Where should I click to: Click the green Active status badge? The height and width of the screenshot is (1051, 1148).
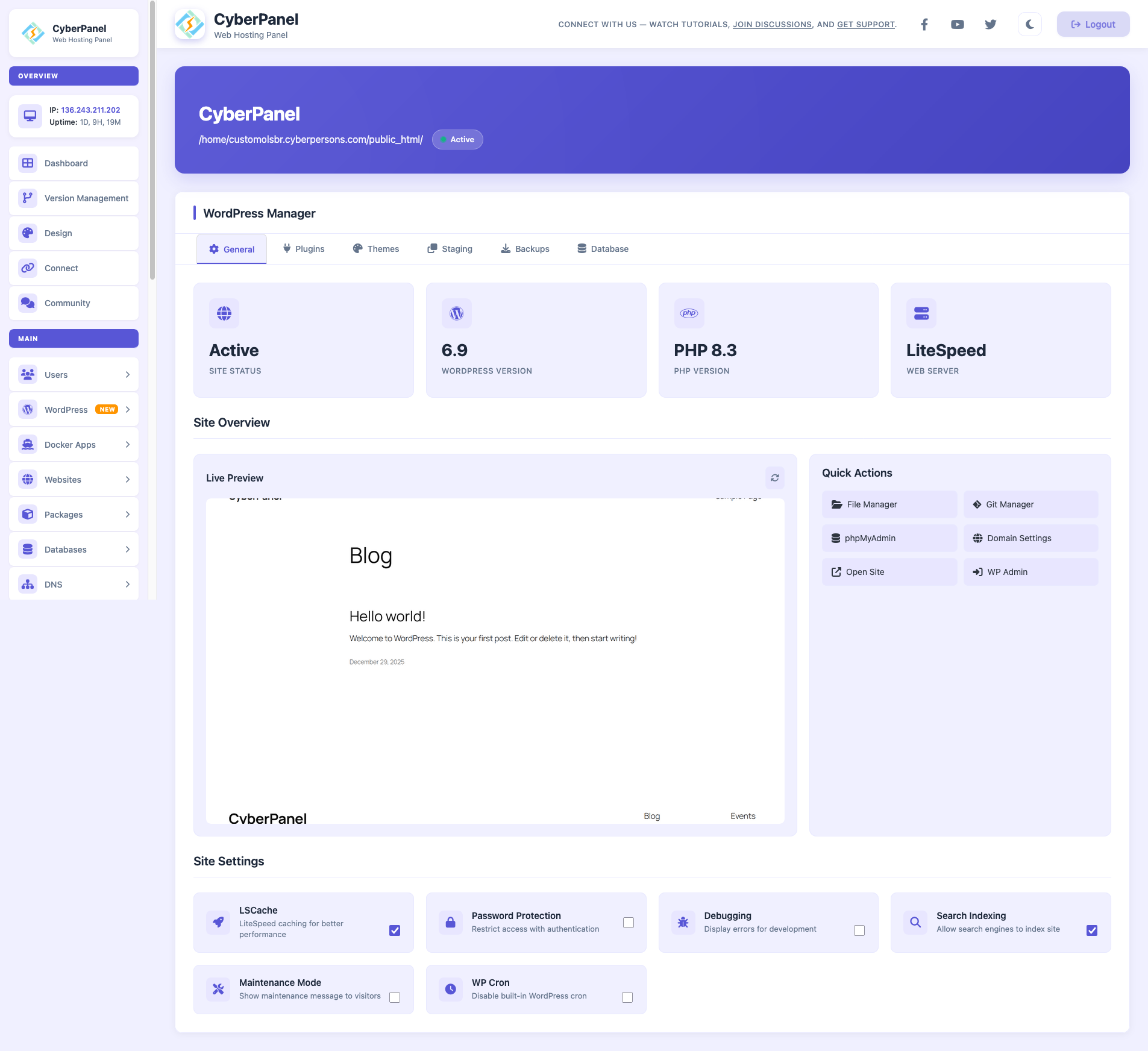click(x=457, y=139)
